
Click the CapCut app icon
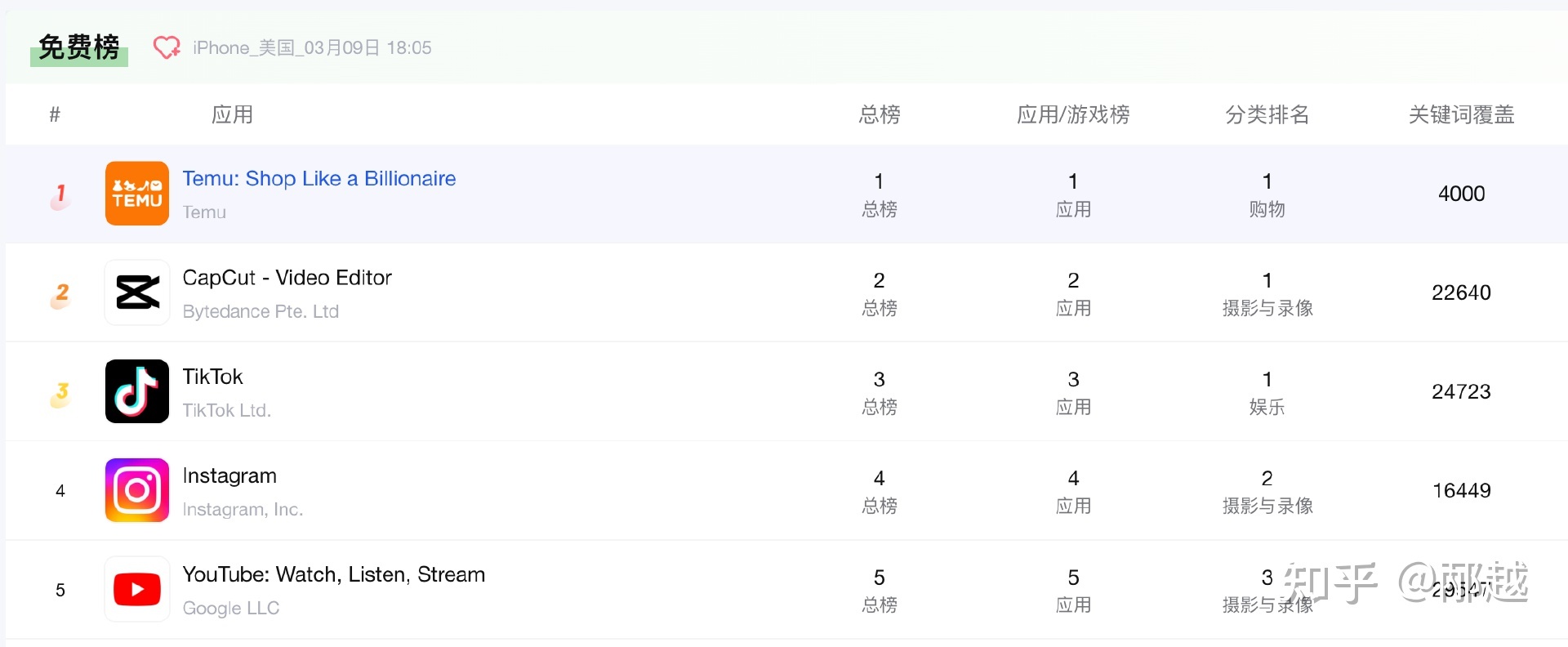(136, 292)
